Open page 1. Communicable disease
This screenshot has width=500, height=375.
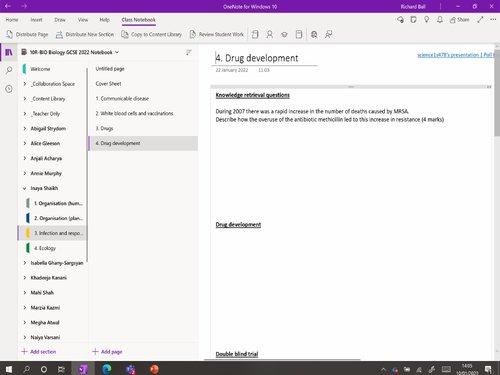(x=143, y=99)
